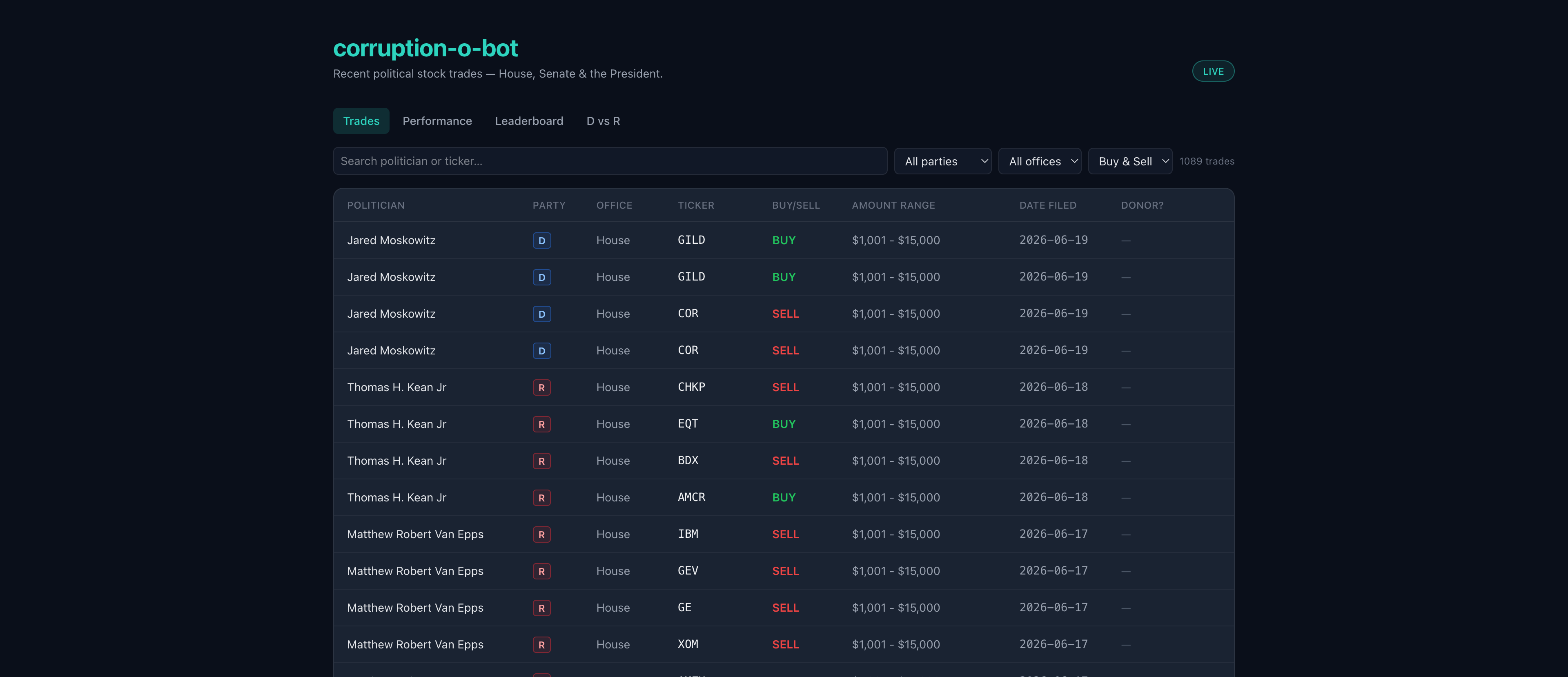Click the 1089 trades count

click(x=1207, y=161)
